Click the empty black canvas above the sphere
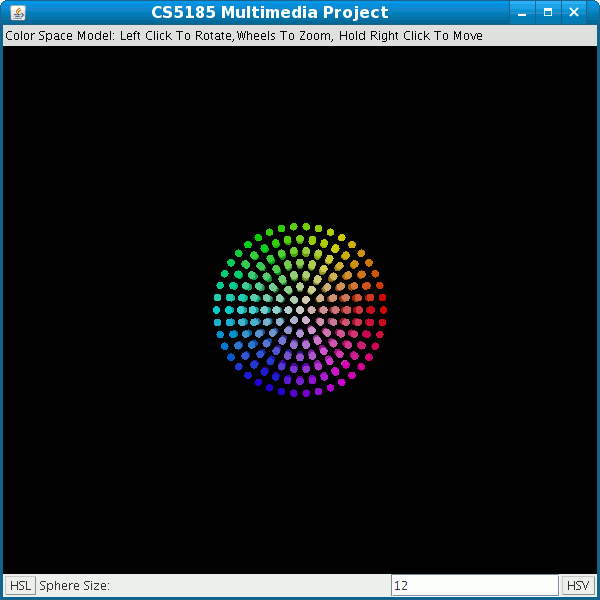600x600 pixels. click(x=300, y=130)
